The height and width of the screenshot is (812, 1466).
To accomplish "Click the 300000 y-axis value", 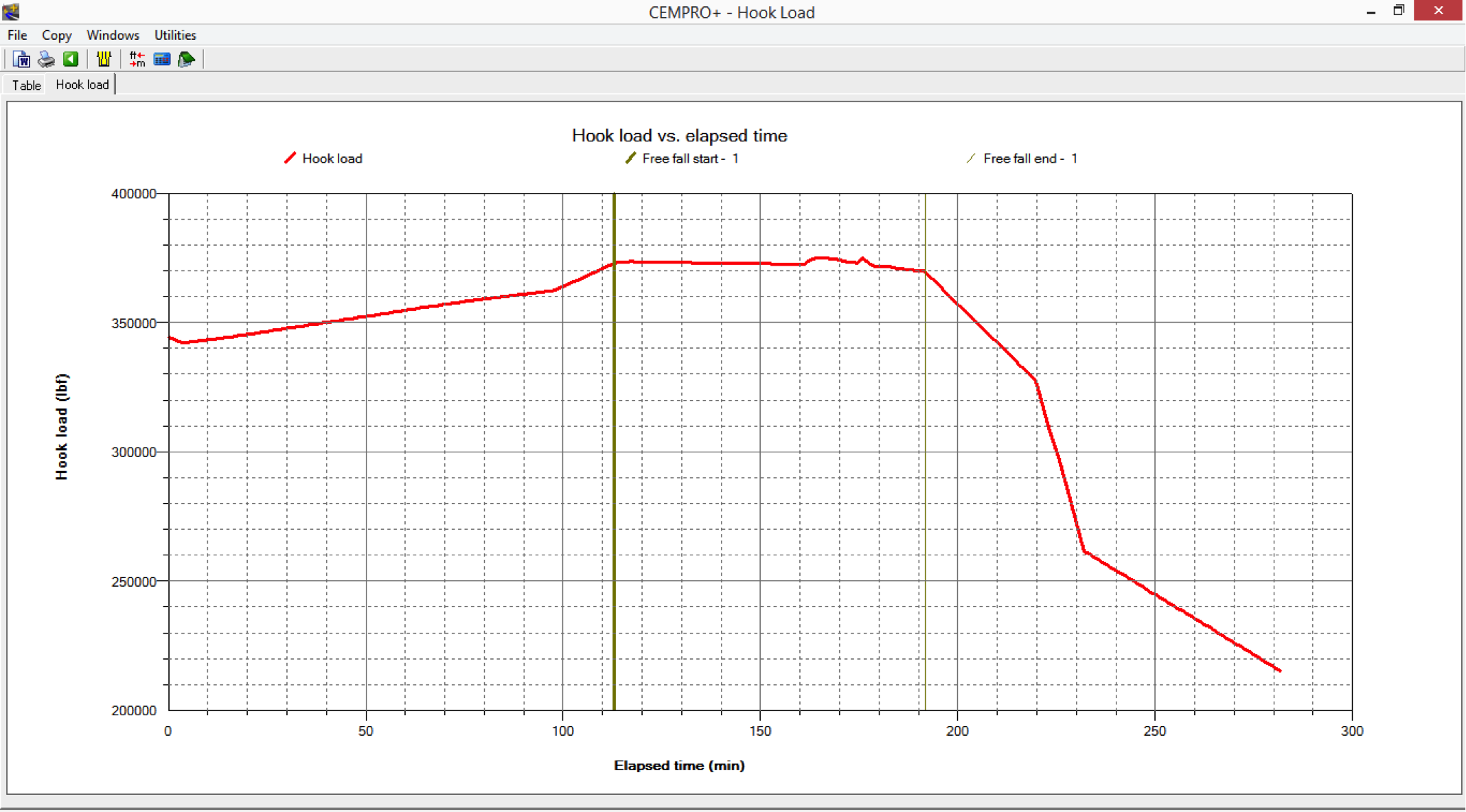I will pos(134,452).
